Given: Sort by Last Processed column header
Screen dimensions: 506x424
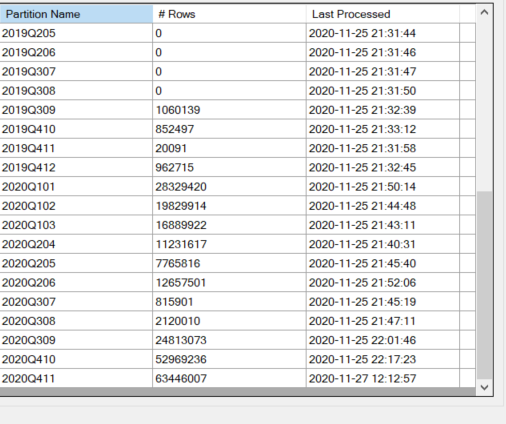Looking at the screenshot, I should [383, 14].
